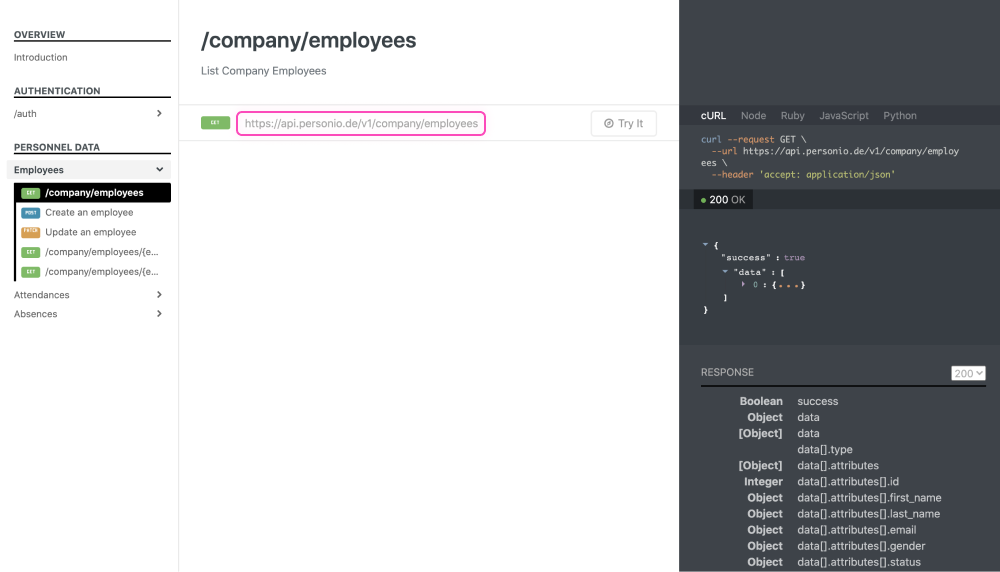
Task: Expand the Absences section
Action: point(159,314)
